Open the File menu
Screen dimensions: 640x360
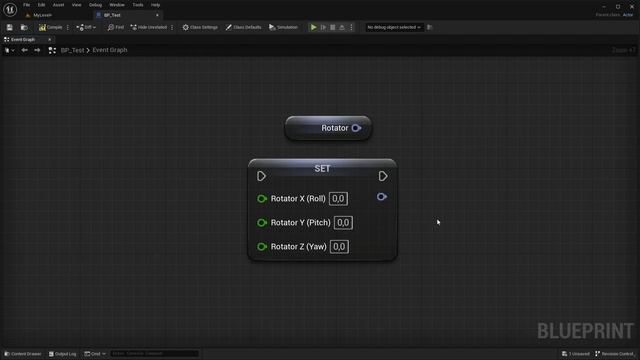click(27, 5)
